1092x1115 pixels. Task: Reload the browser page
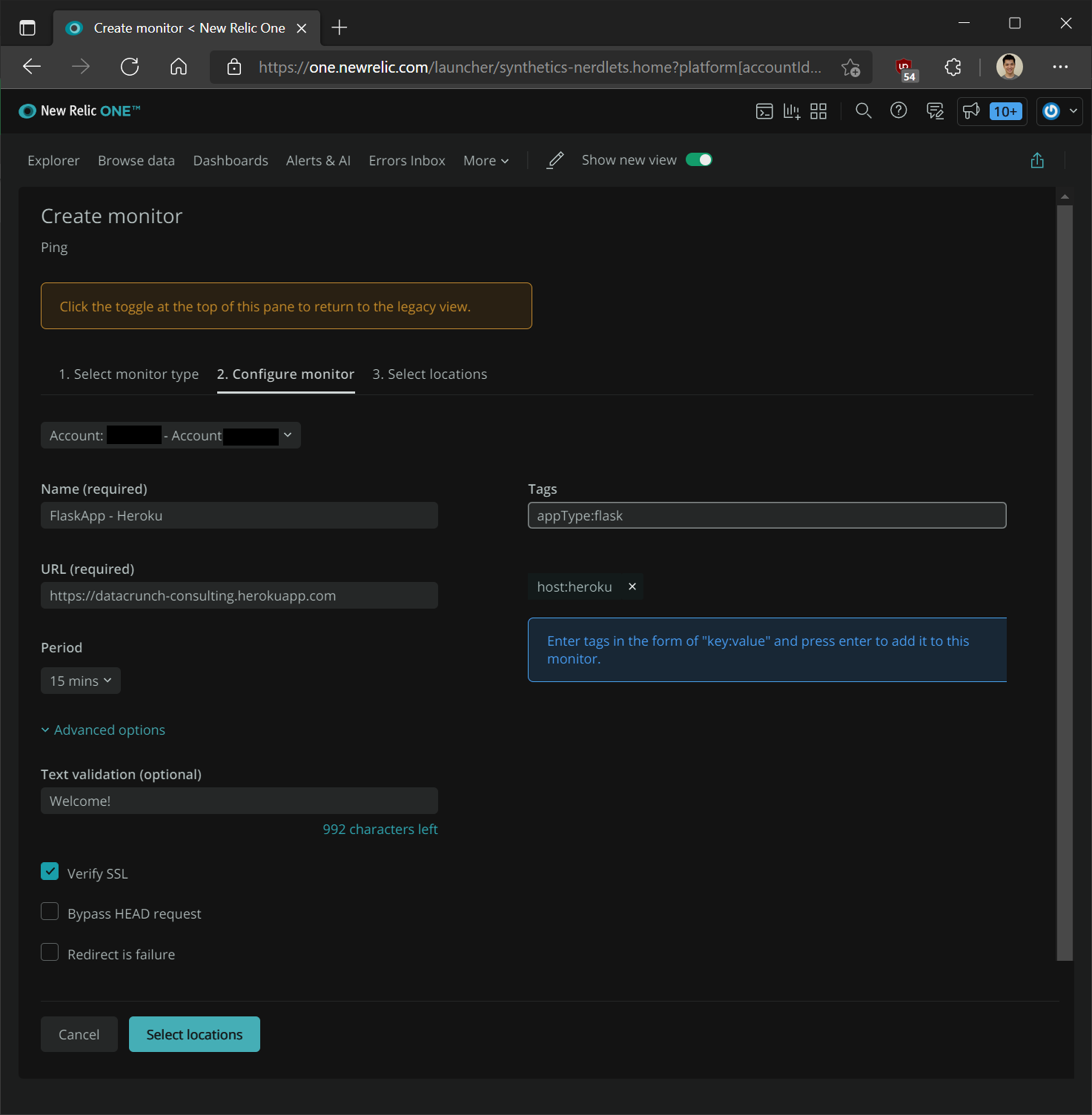click(130, 67)
